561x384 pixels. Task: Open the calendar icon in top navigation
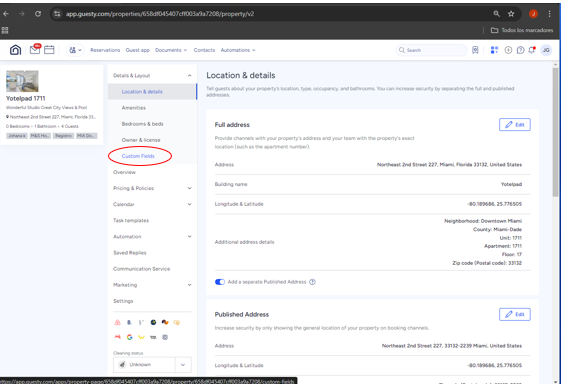click(49, 50)
